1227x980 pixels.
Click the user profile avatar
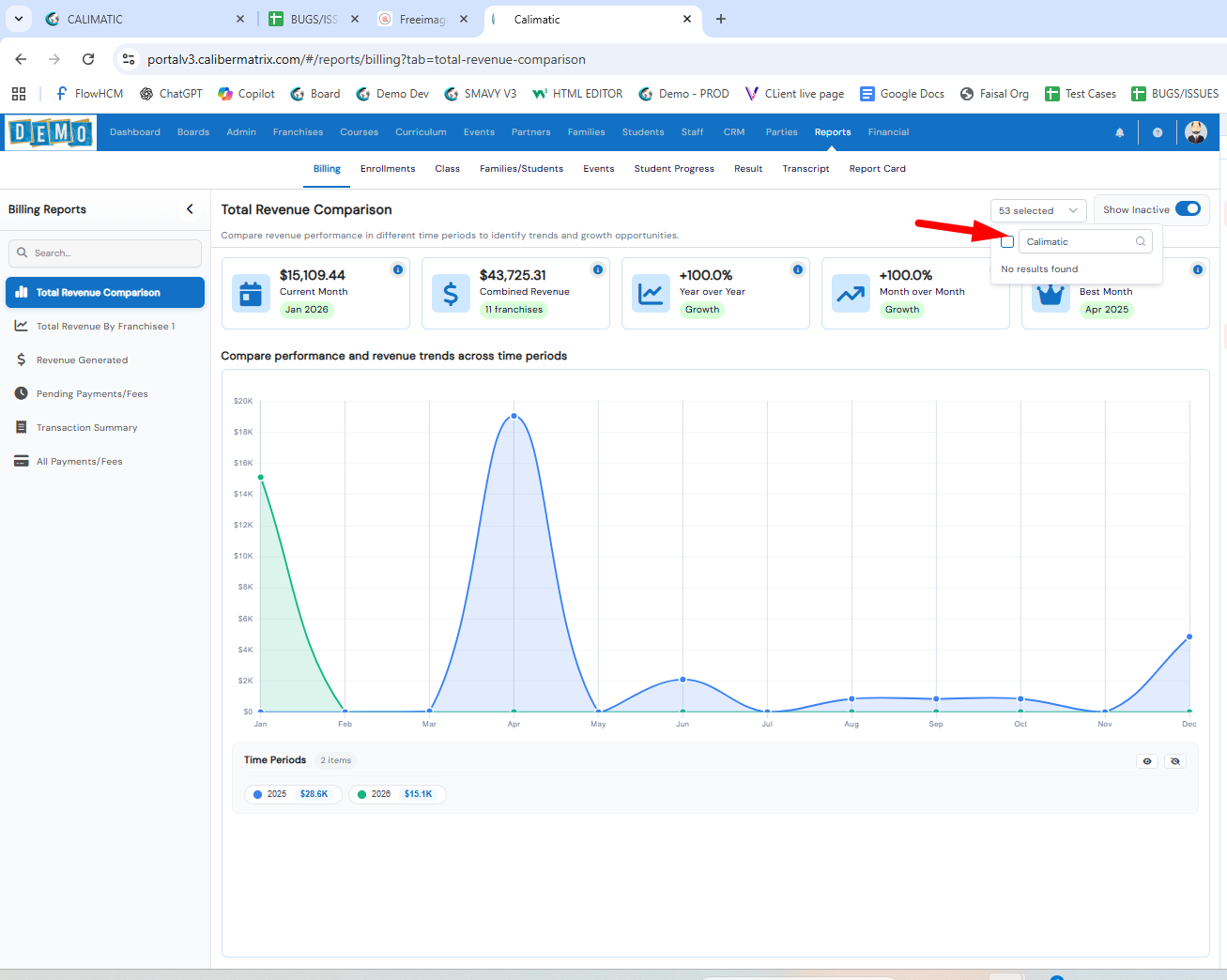click(1195, 132)
